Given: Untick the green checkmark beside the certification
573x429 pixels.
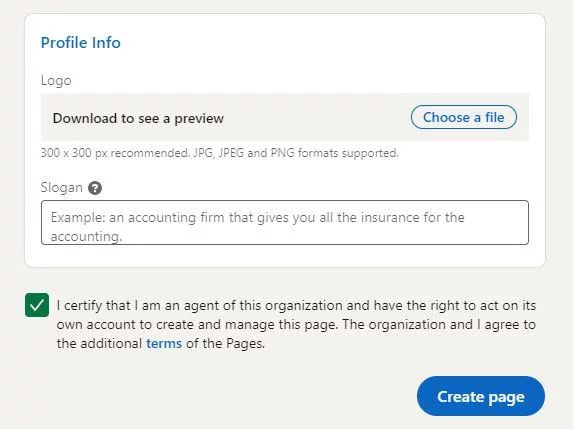Looking at the screenshot, I should click(x=37, y=305).
